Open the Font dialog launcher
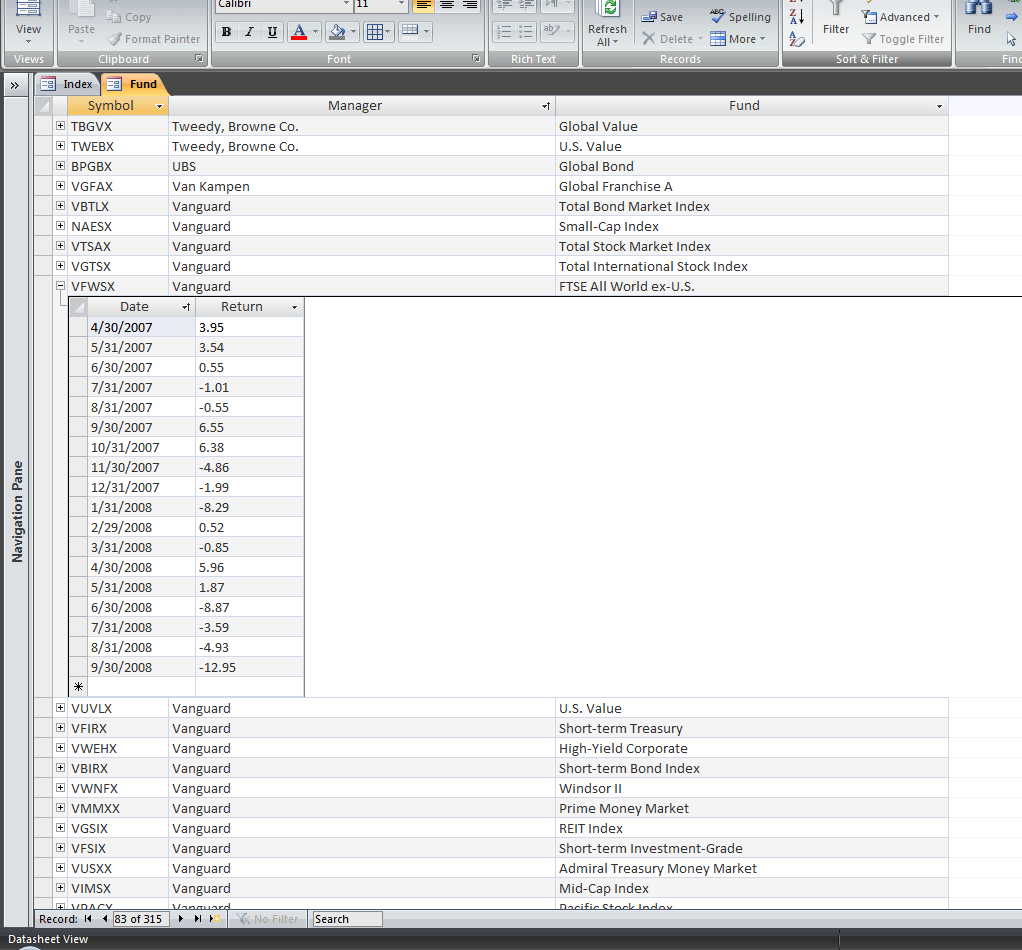This screenshot has height=950, width=1022. 476,59
